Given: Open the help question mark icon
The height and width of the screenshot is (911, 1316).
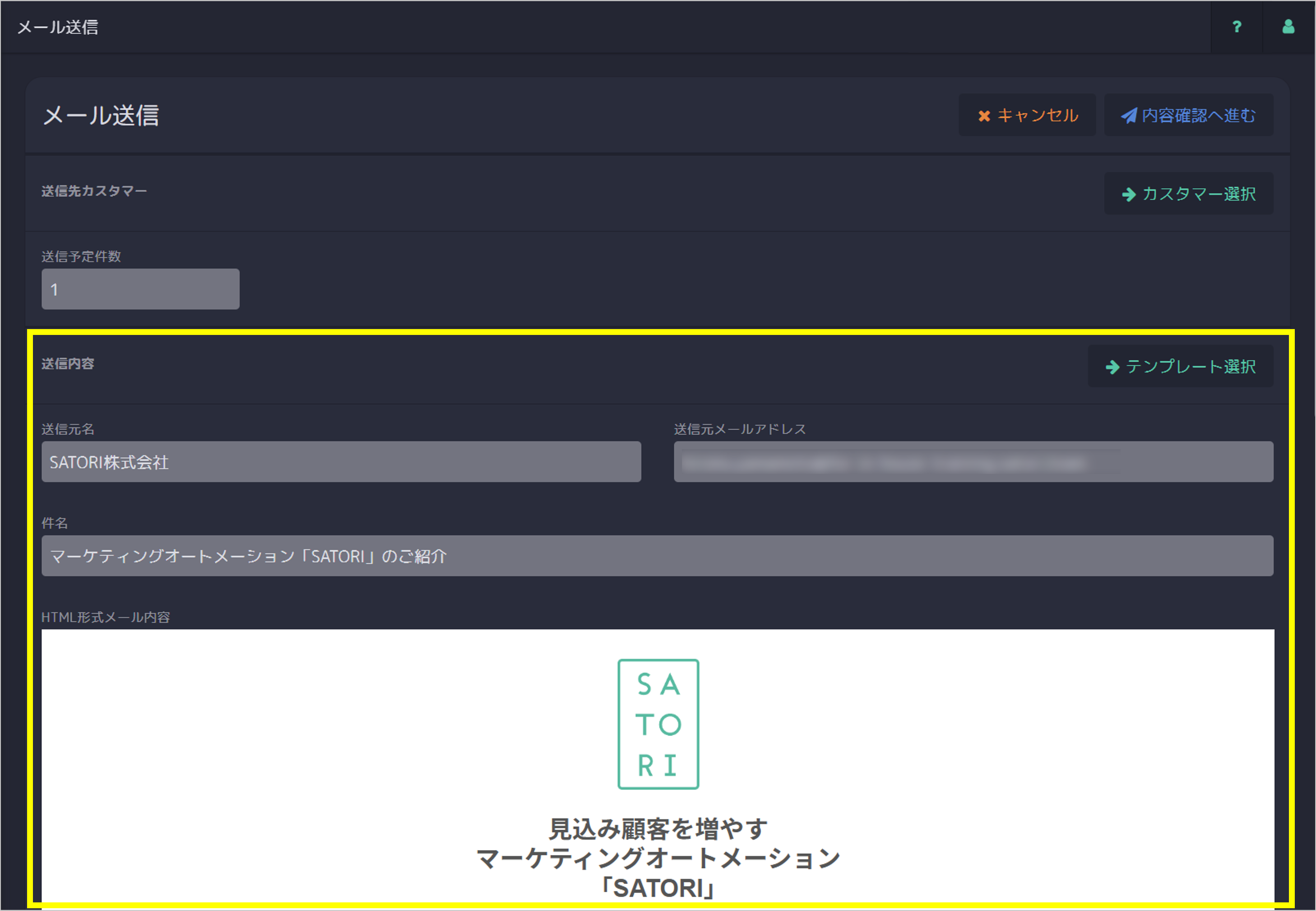Looking at the screenshot, I should (1236, 27).
